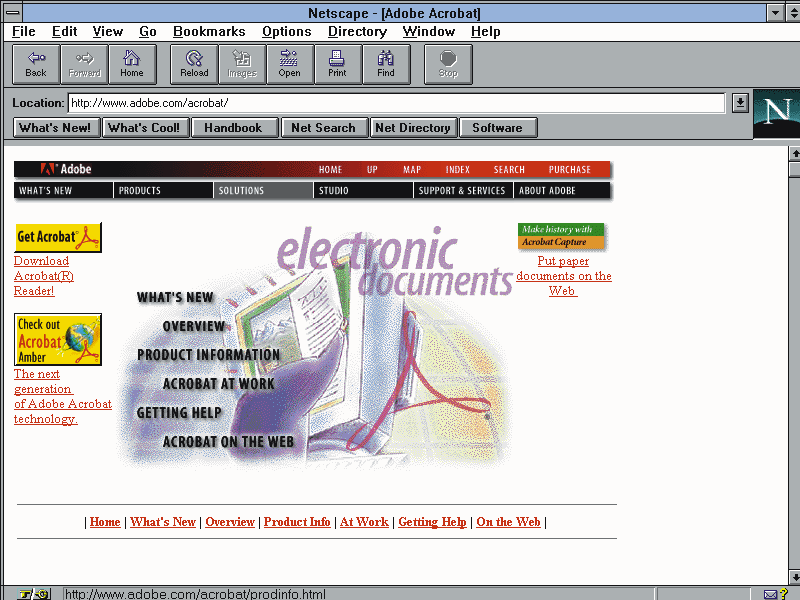Image resolution: width=800 pixels, height=600 pixels.
Task: Click the What's New! directory button
Action: click(57, 128)
